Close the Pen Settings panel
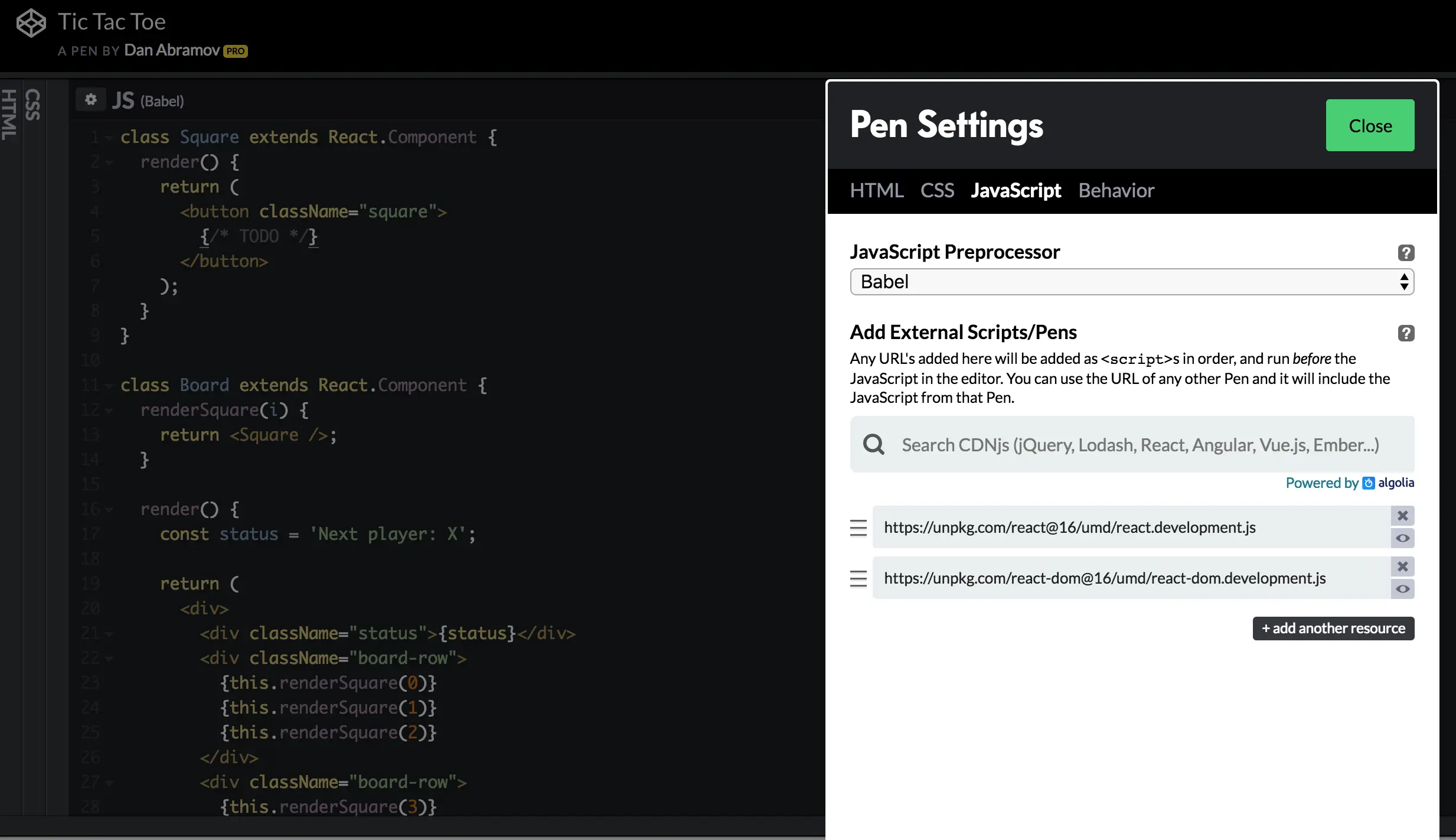 point(1369,126)
